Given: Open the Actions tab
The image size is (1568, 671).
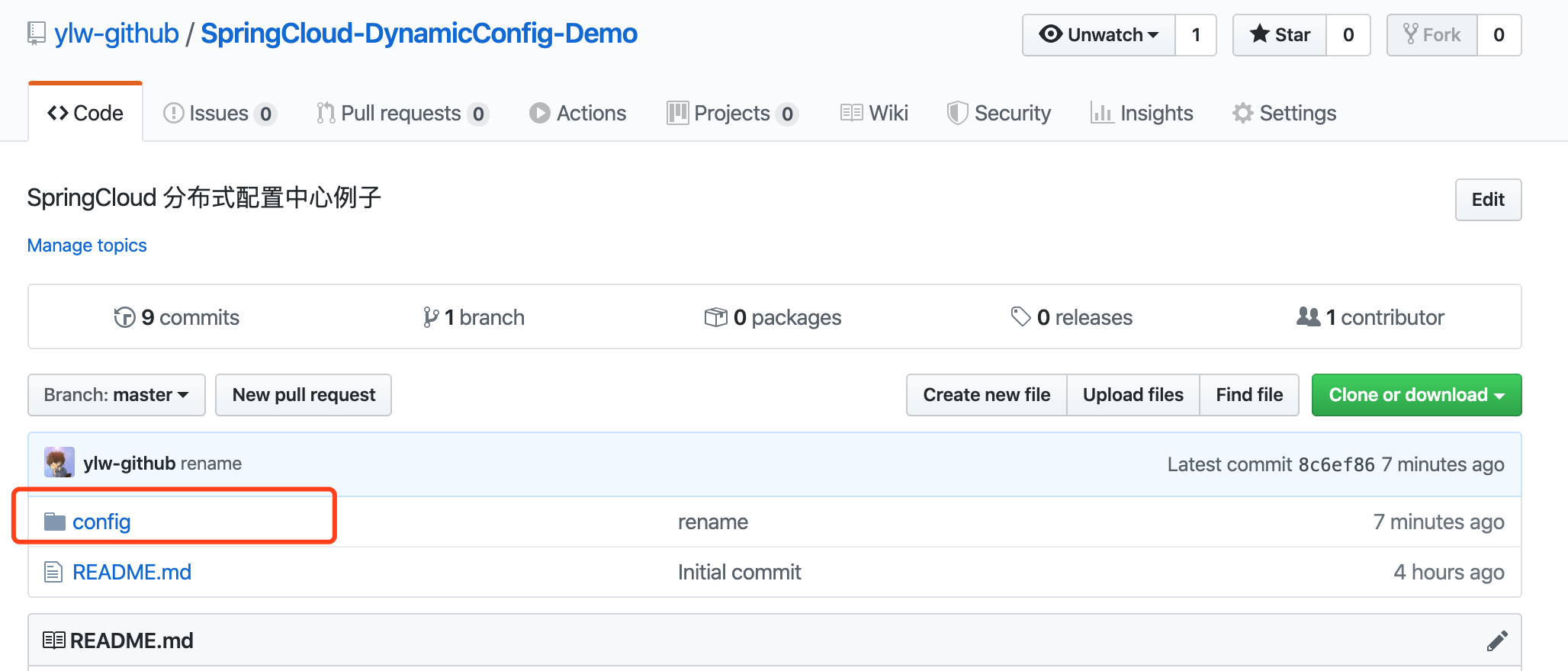Looking at the screenshot, I should [578, 113].
